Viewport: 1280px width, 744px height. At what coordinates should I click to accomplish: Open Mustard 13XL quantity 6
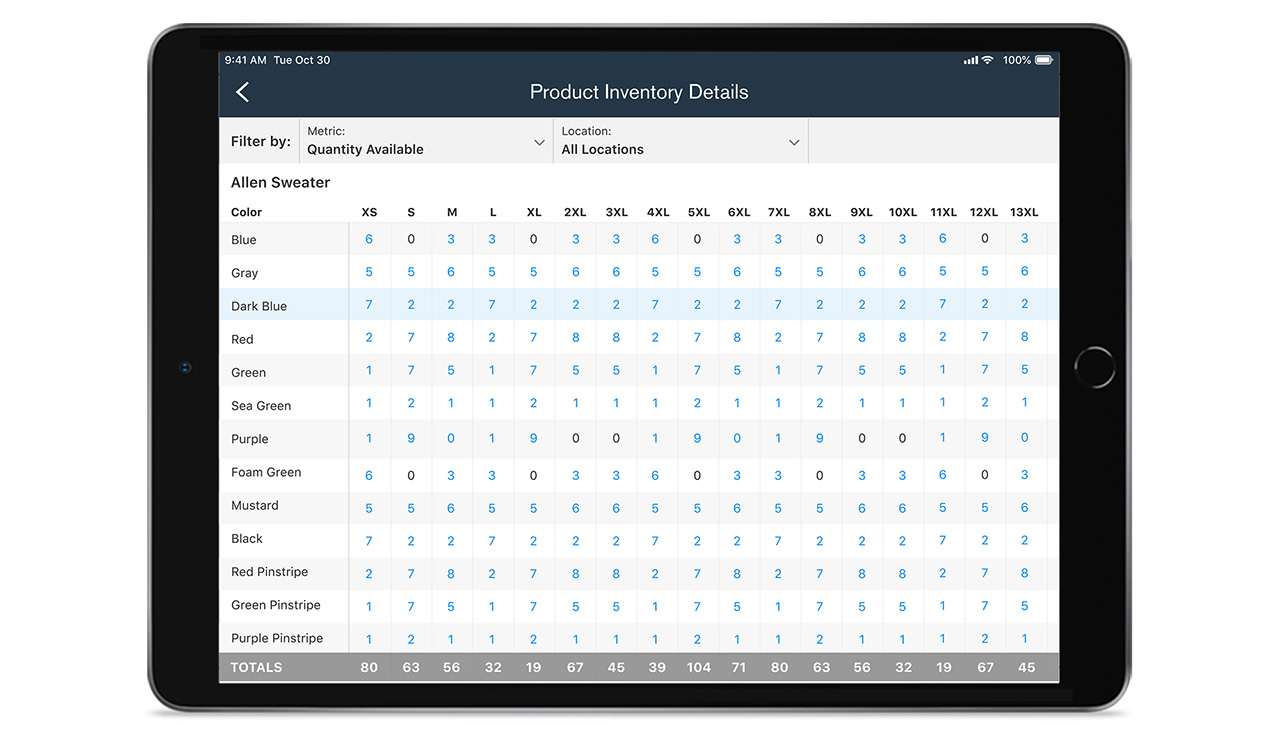(1025, 508)
